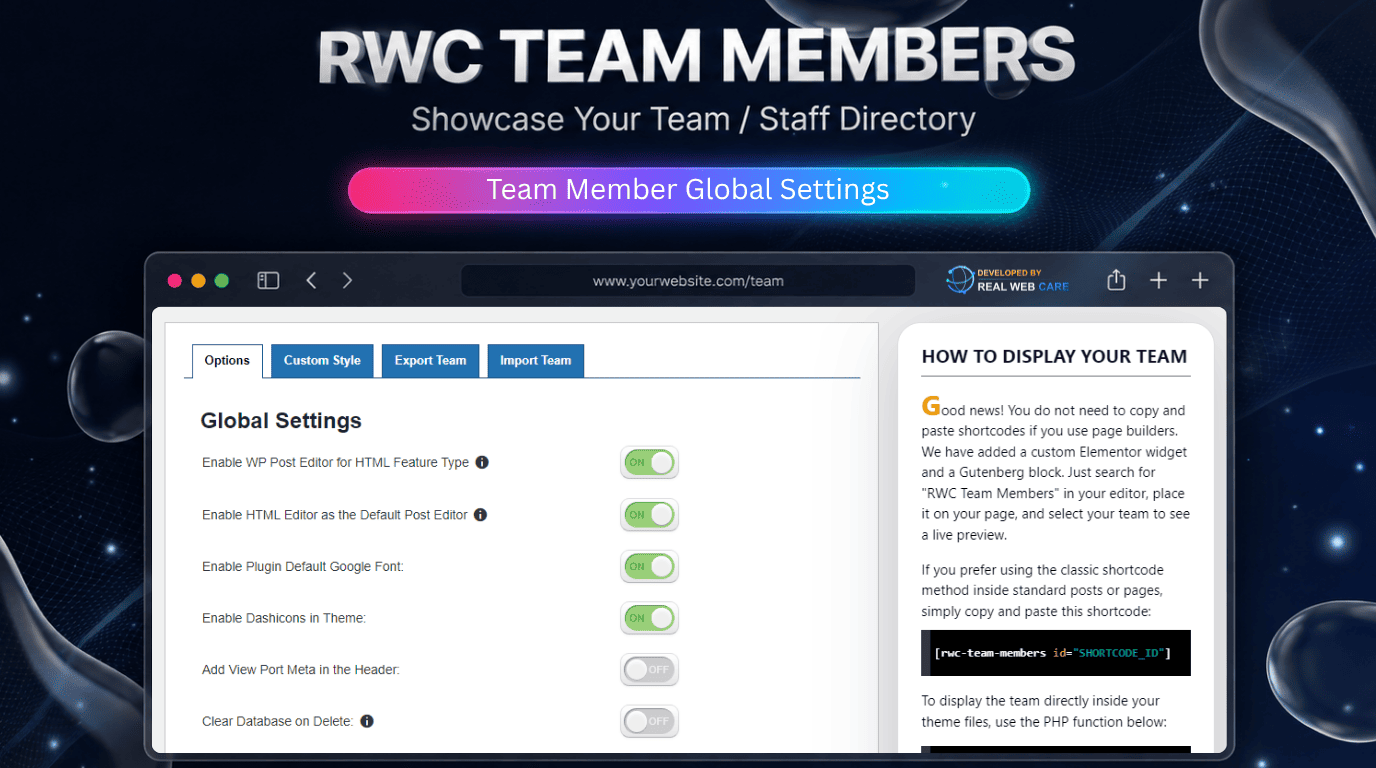The image size is (1376, 768).
Task: Click the Enable Dashicons in Theme label
Action: (x=284, y=618)
